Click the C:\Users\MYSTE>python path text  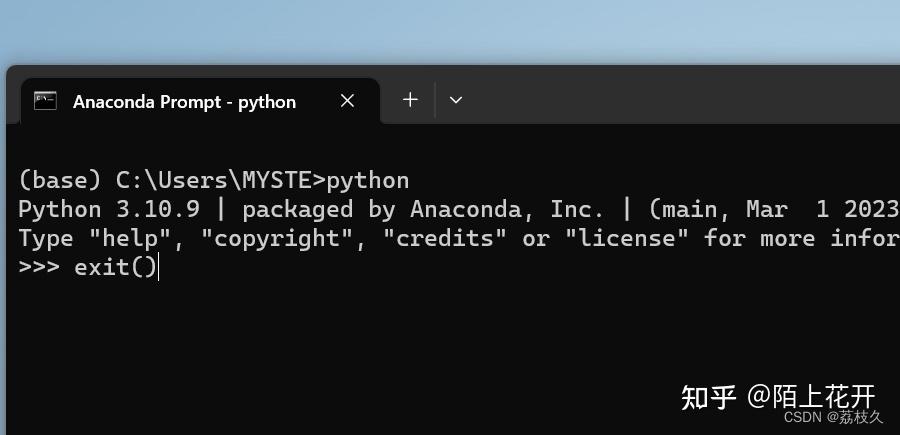[x=262, y=181]
